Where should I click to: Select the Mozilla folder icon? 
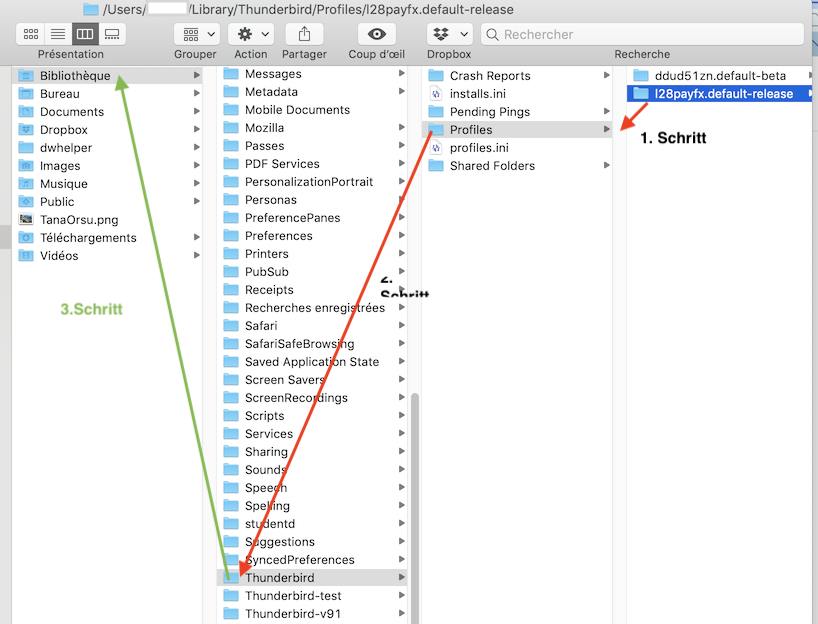click(x=231, y=128)
